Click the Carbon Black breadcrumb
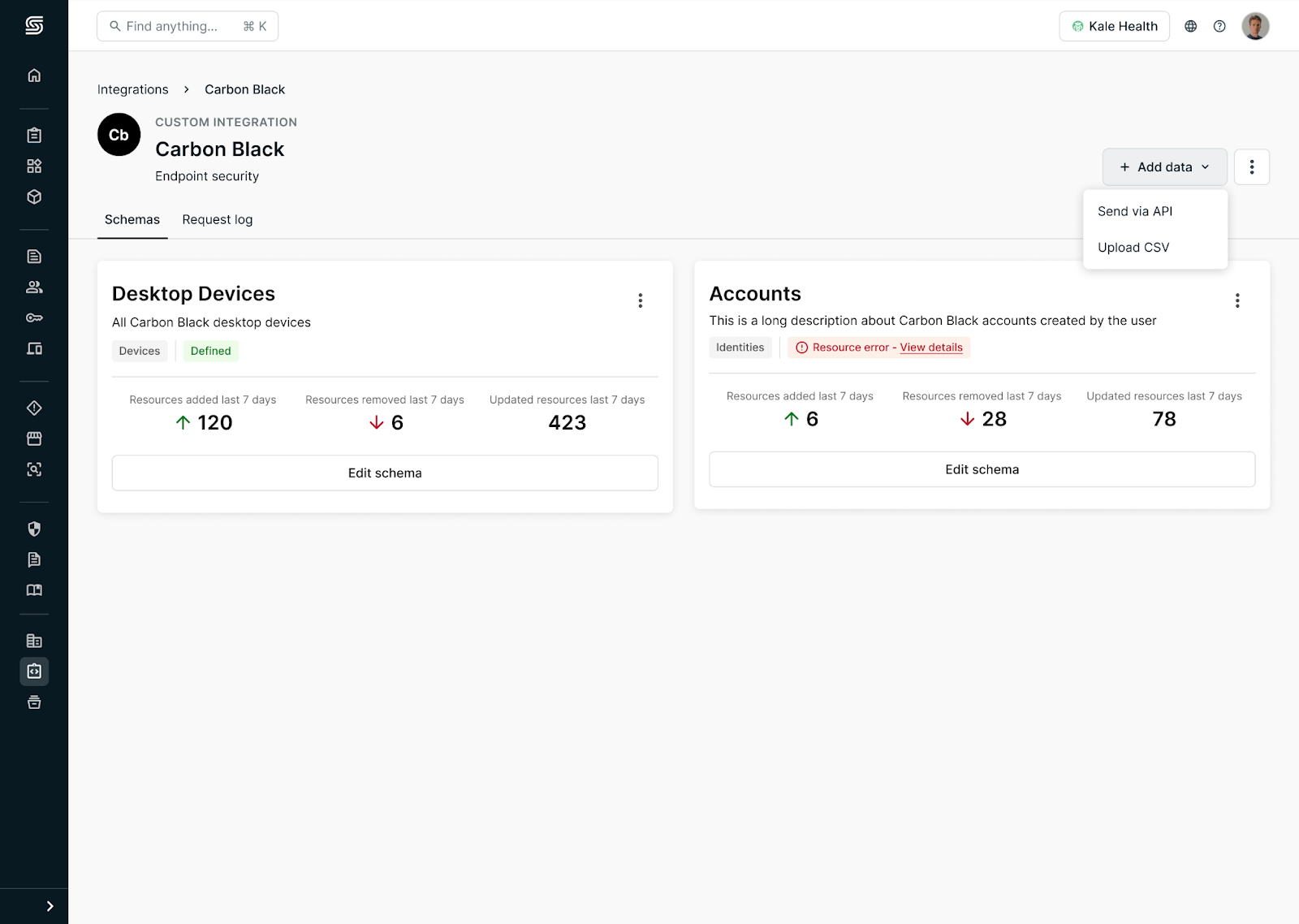The width and height of the screenshot is (1299, 924). [244, 89]
